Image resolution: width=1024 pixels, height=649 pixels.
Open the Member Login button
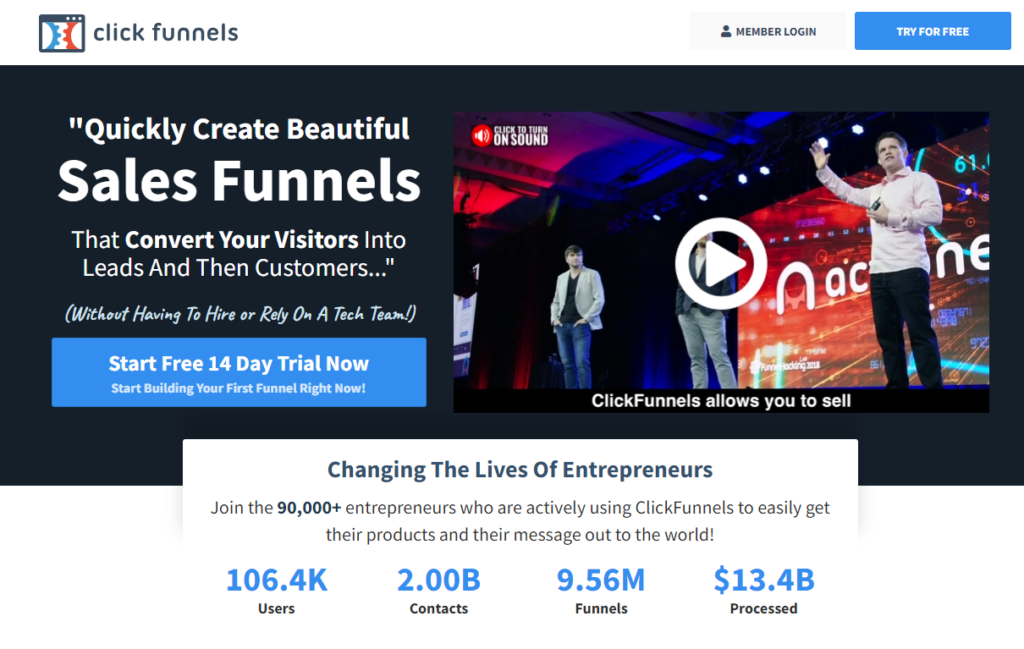[x=768, y=31]
